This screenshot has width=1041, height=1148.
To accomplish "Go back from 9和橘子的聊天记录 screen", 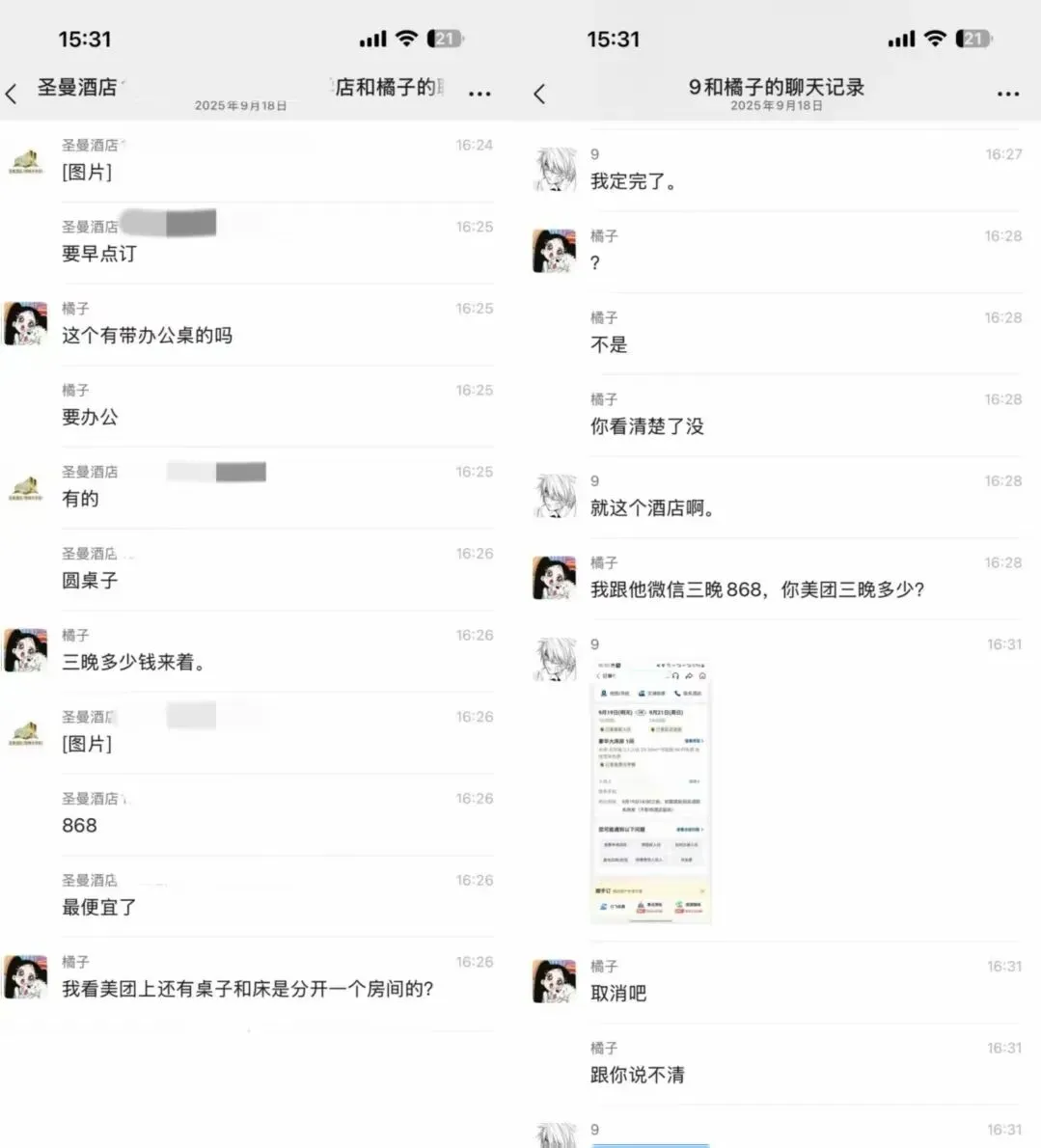I will click(539, 94).
